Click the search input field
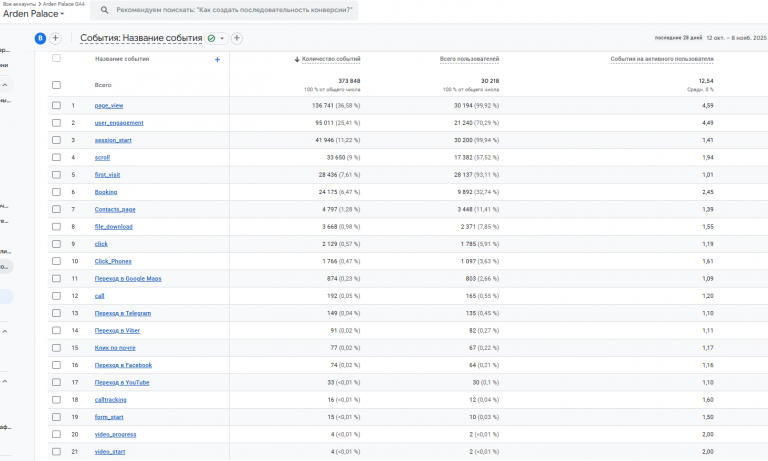The width and height of the screenshot is (768, 461). (x=235, y=11)
